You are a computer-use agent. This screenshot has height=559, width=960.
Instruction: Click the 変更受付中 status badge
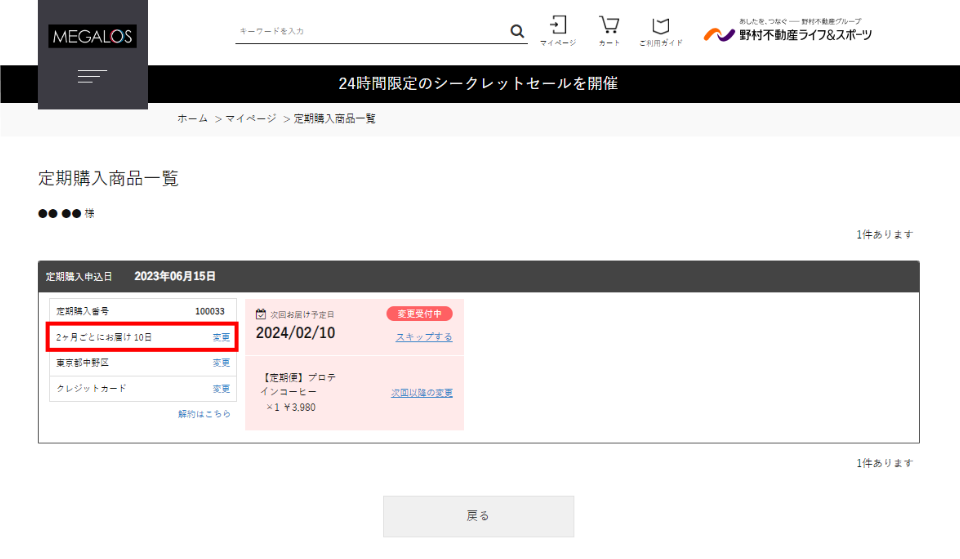(x=419, y=314)
